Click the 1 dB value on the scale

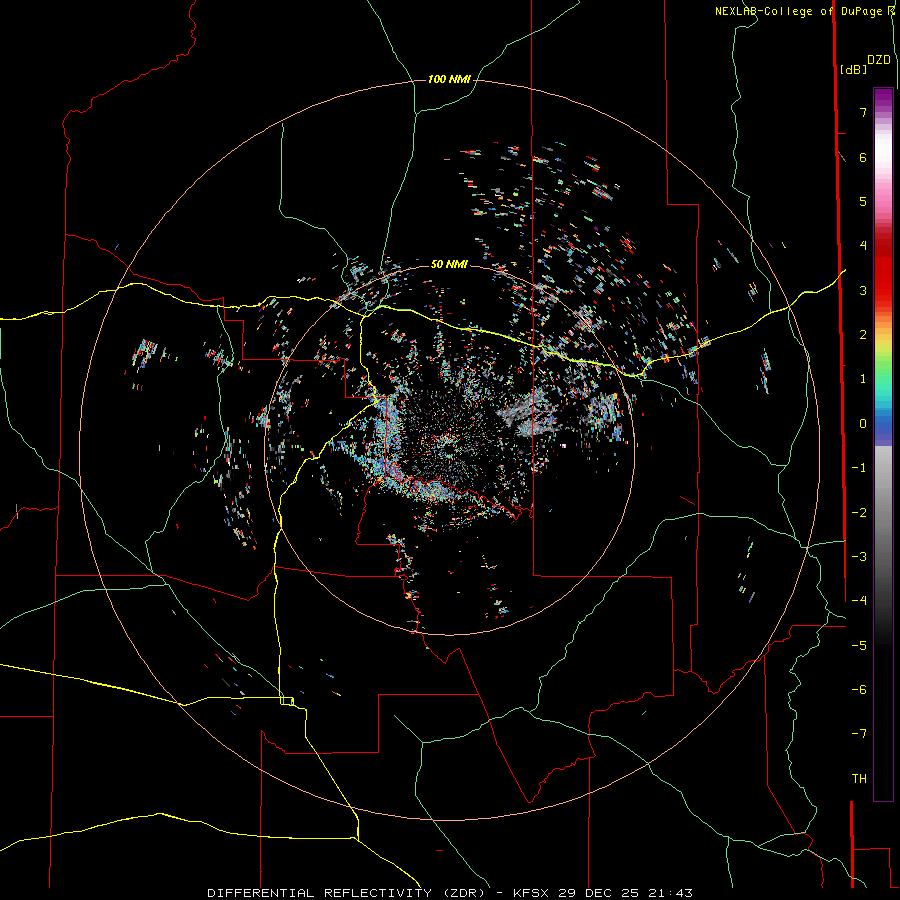(x=863, y=379)
